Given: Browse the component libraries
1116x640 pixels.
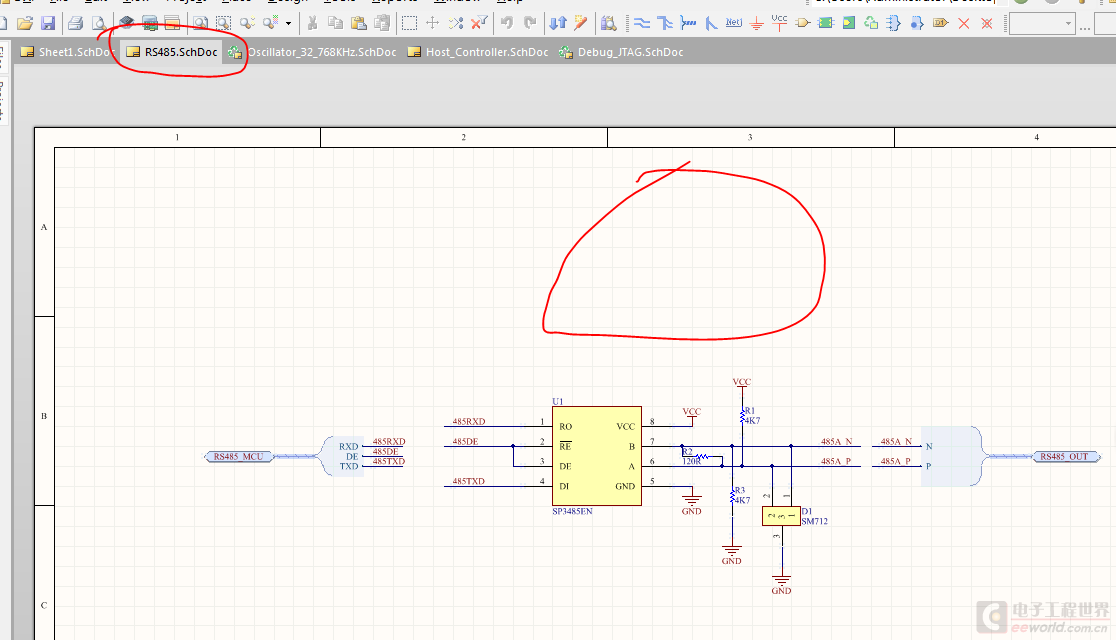Looking at the screenshot, I should (609, 23).
